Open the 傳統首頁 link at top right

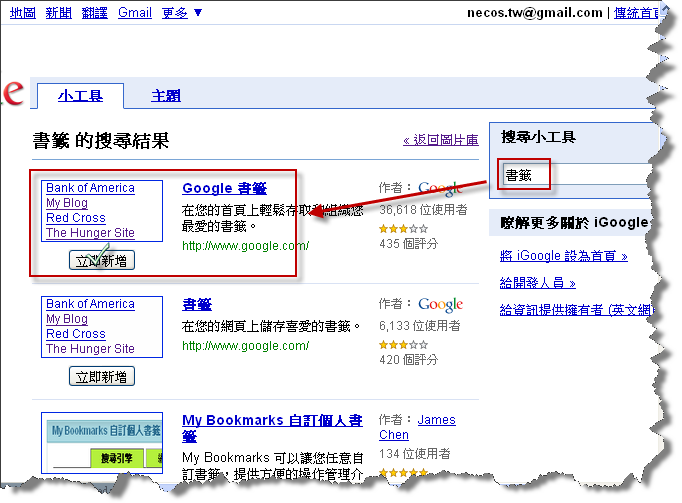click(x=637, y=13)
